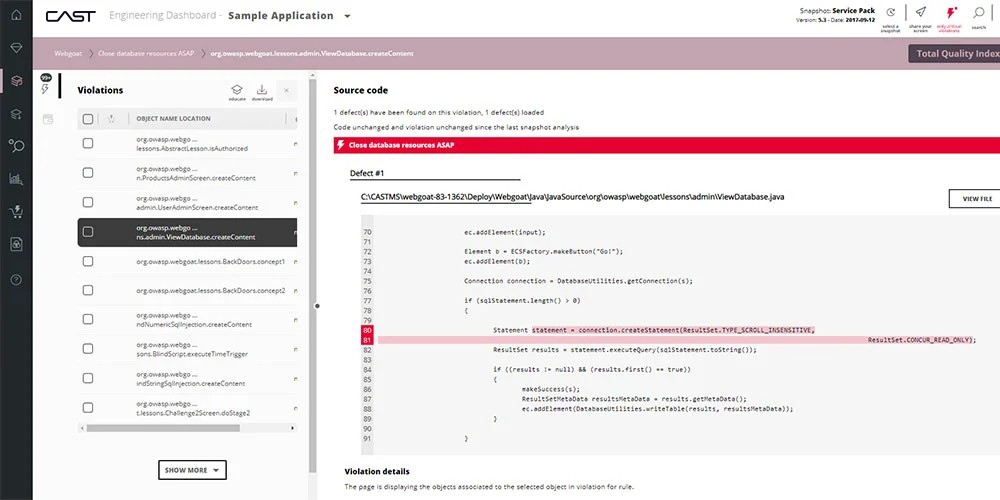Click 'Close database resources ASAP' breadcrumb

tap(144, 53)
